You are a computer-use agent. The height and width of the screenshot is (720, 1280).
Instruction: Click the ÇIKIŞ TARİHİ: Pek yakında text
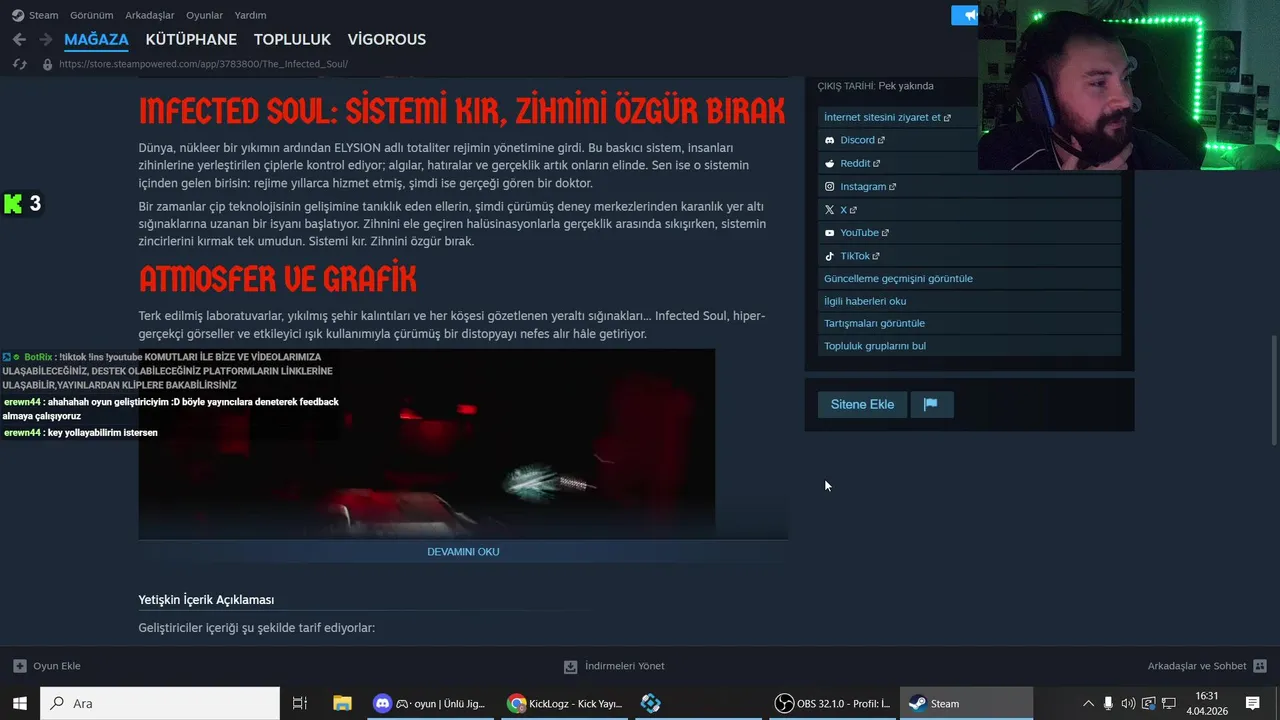point(875,86)
